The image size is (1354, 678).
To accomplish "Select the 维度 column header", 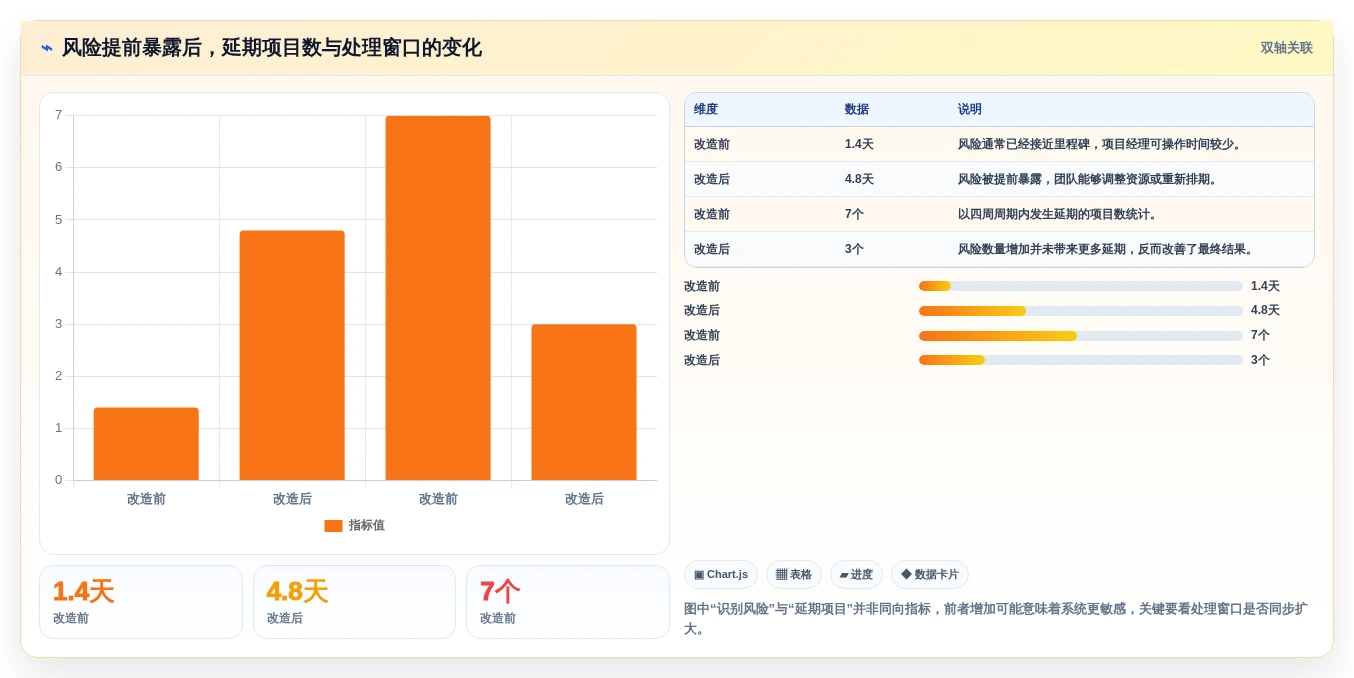I will pyautogui.click(x=706, y=110).
